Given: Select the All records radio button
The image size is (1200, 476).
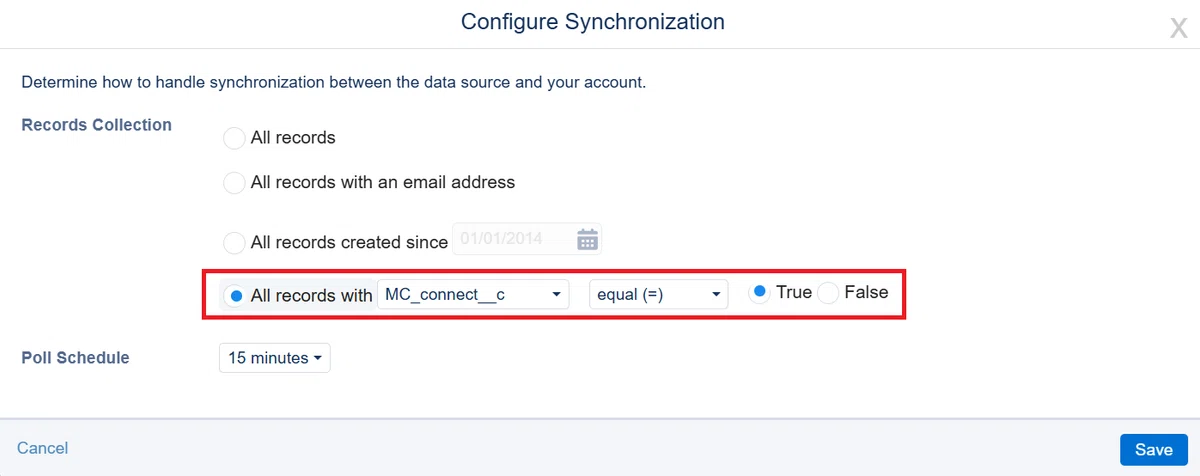Looking at the screenshot, I should (x=234, y=138).
